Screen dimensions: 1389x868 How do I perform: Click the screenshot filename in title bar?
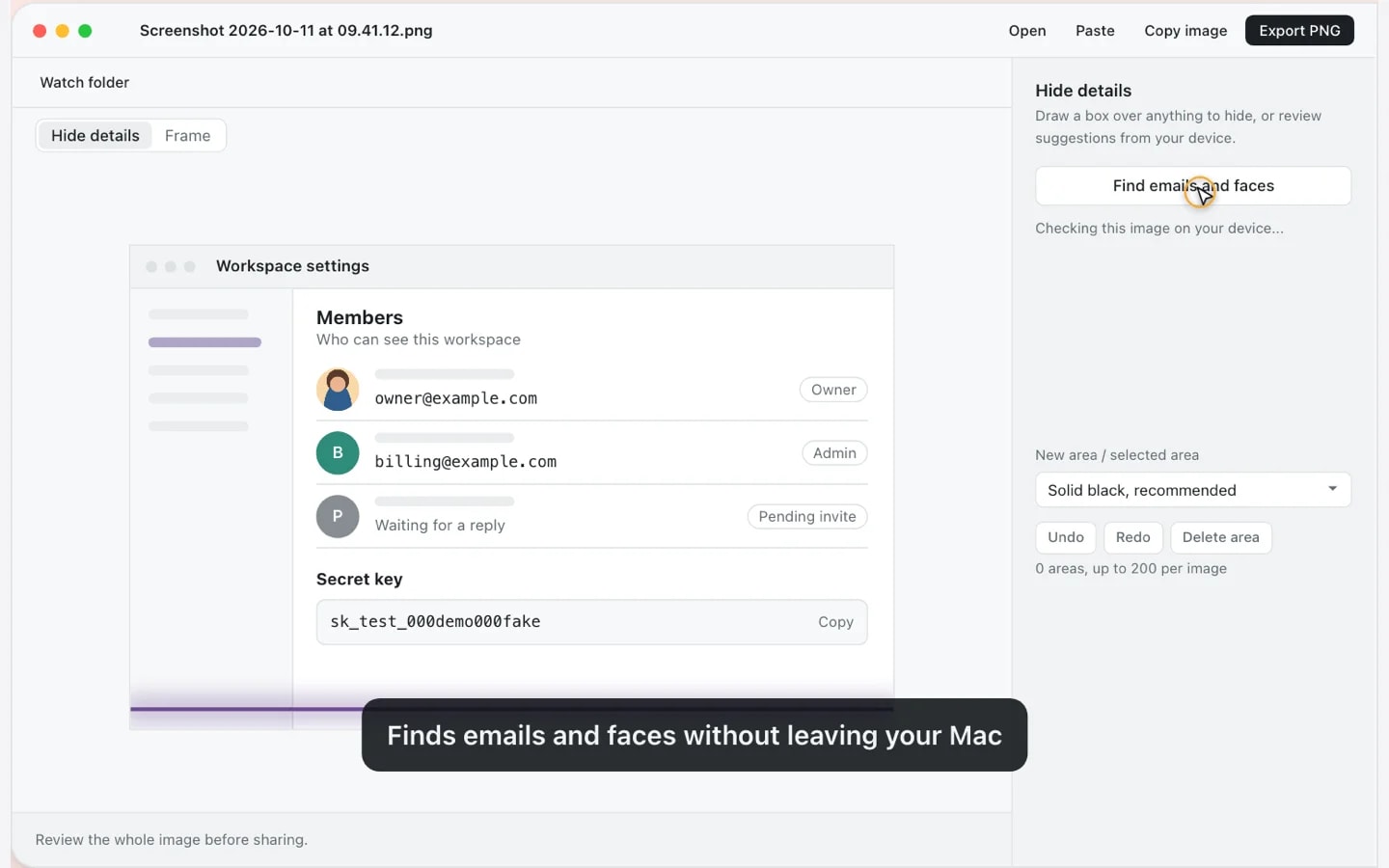click(286, 31)
